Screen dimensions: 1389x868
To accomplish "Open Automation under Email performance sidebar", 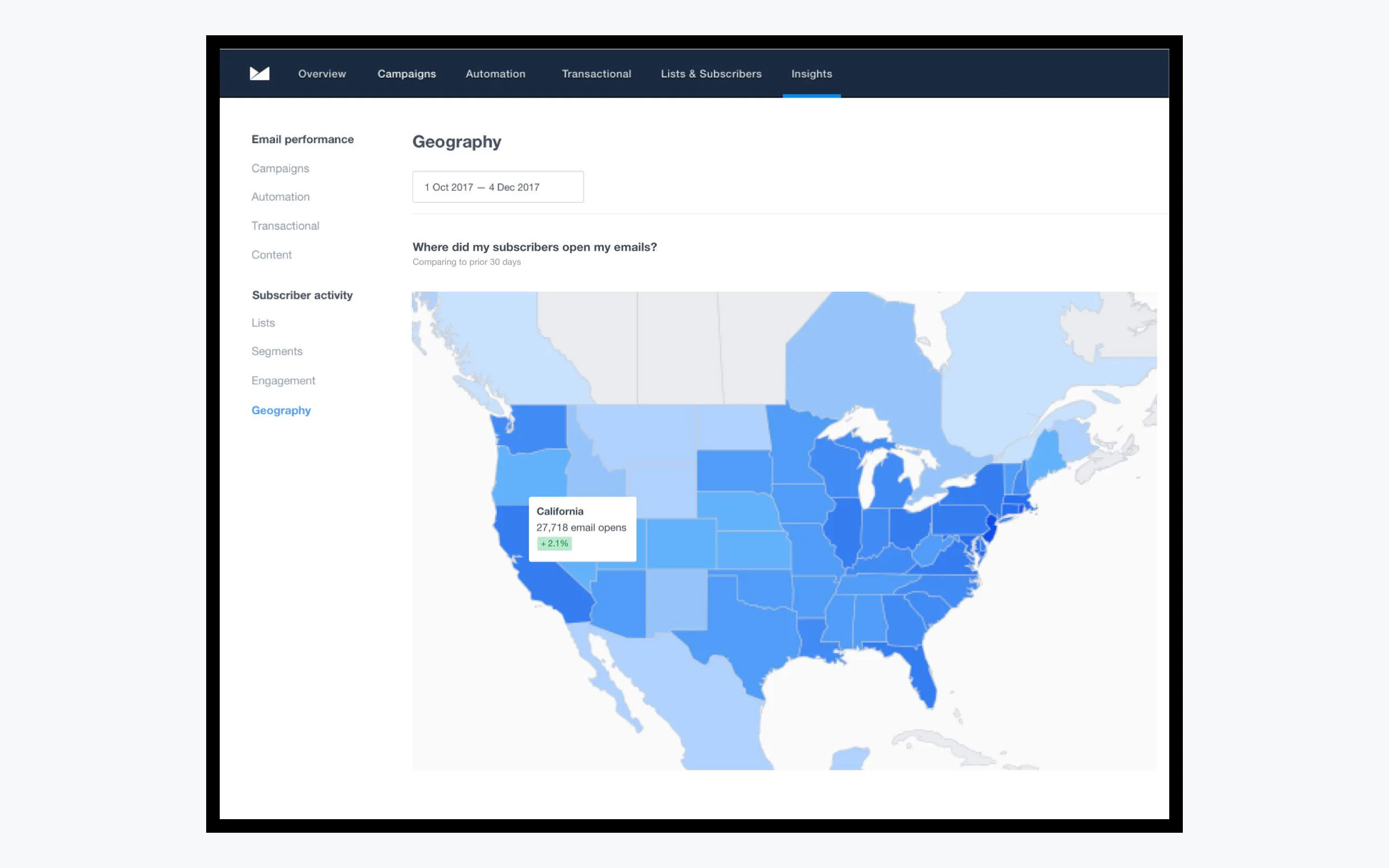I will (x=280, y=197).
